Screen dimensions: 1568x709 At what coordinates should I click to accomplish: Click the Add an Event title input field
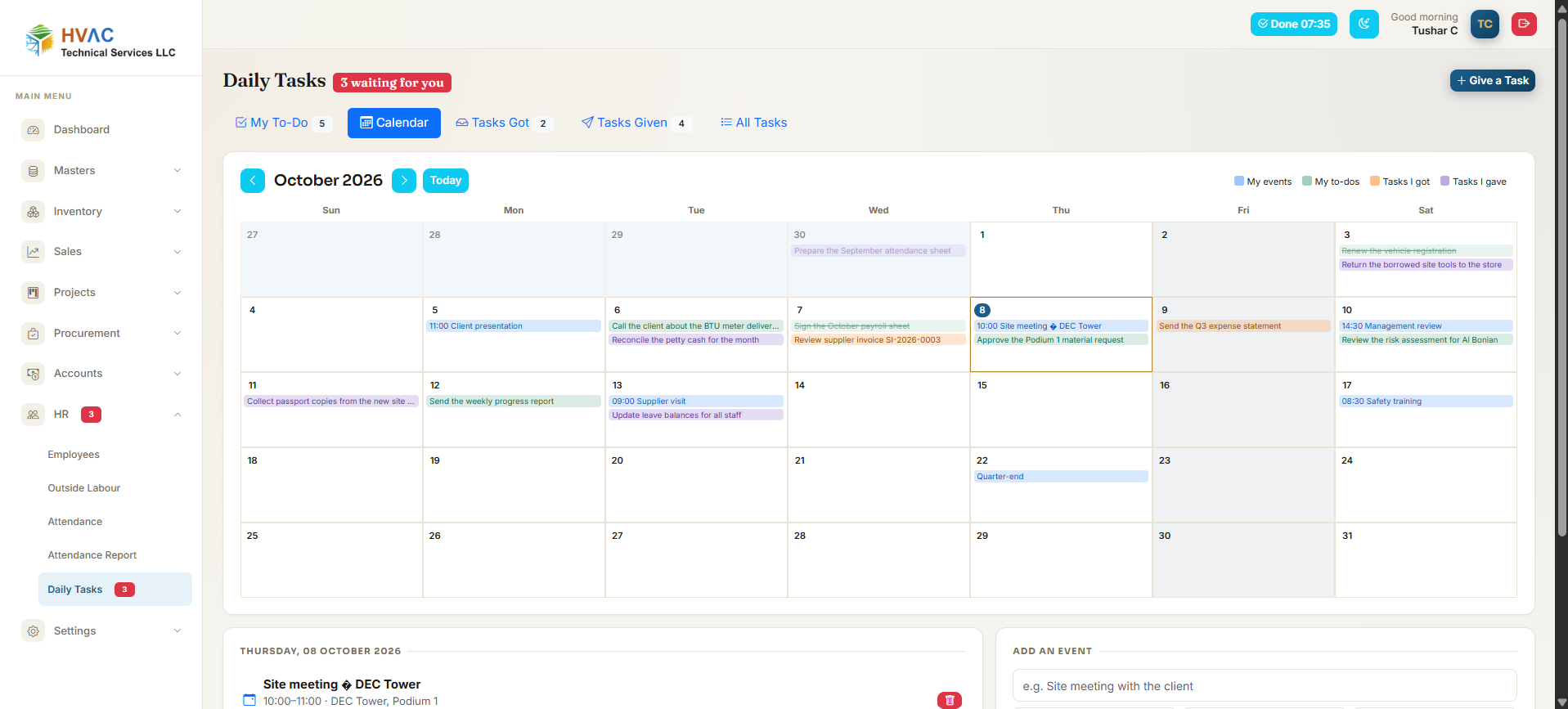(1265, 686)
